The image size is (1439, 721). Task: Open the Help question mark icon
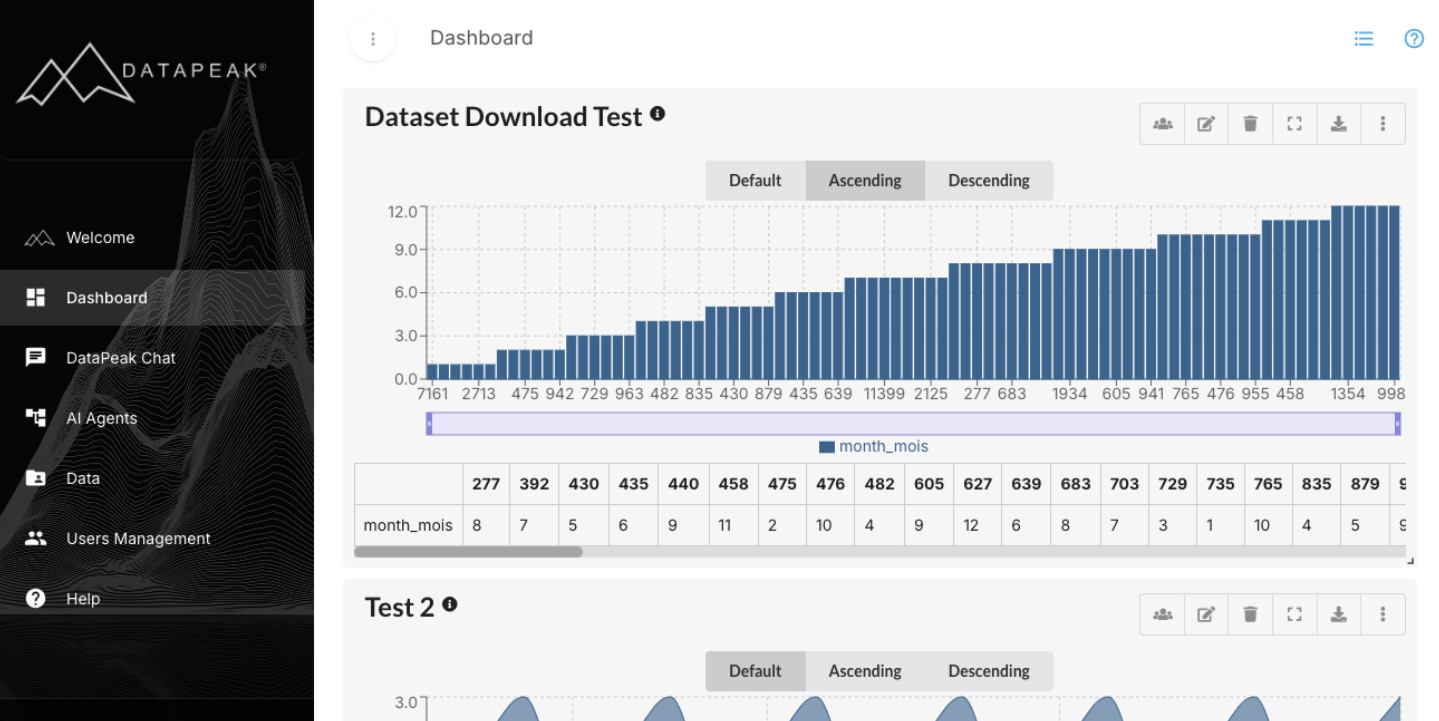pyautogui.click(x=1413, y=38)
